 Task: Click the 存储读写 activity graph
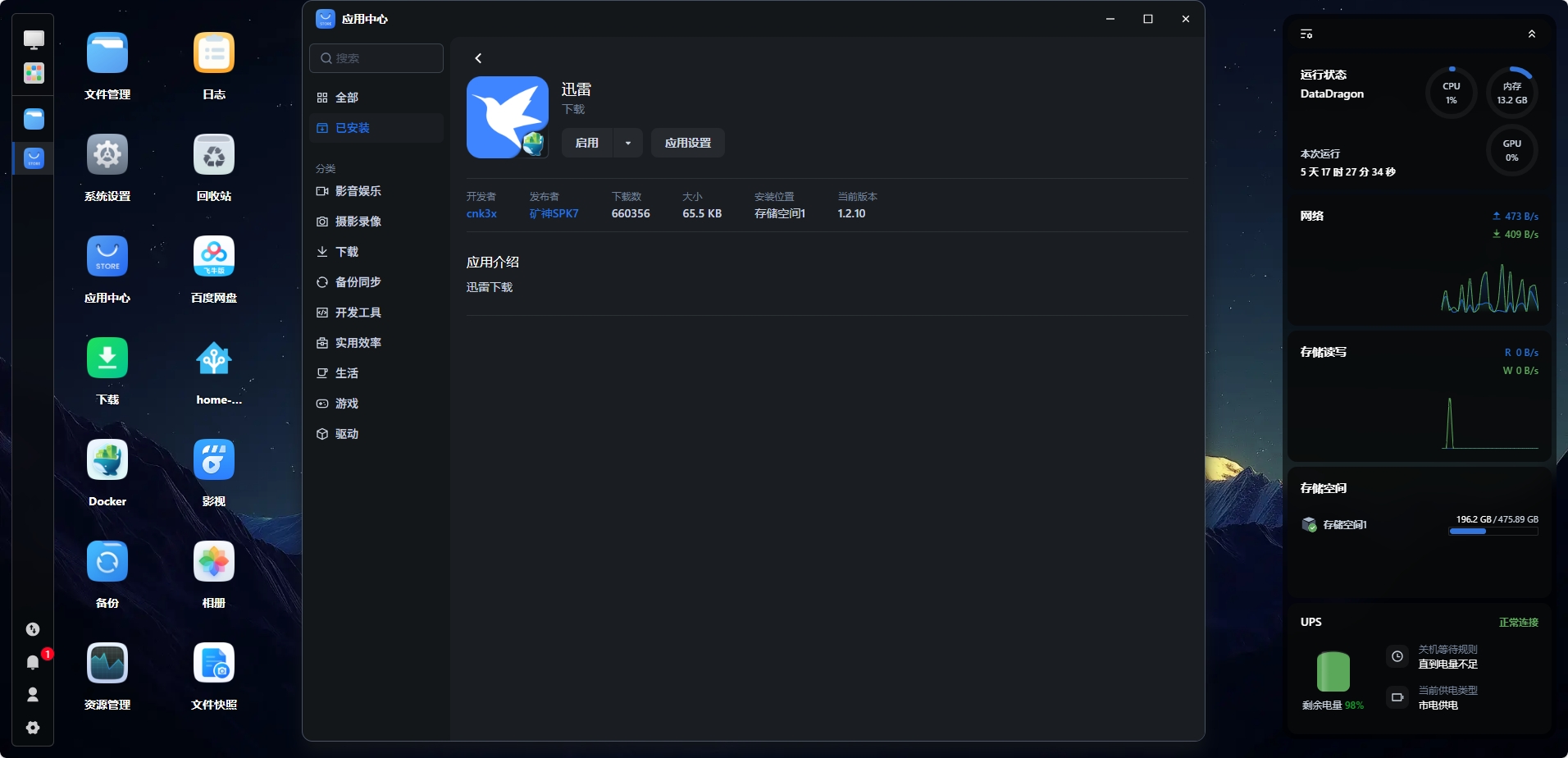coord(1490,423)
